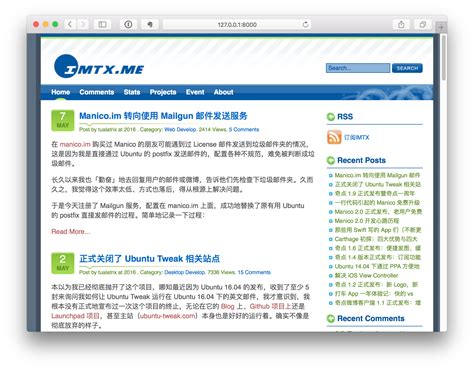Open the Share menu icon
This screenshot has height=370, width=474.
tap(401, 24)
